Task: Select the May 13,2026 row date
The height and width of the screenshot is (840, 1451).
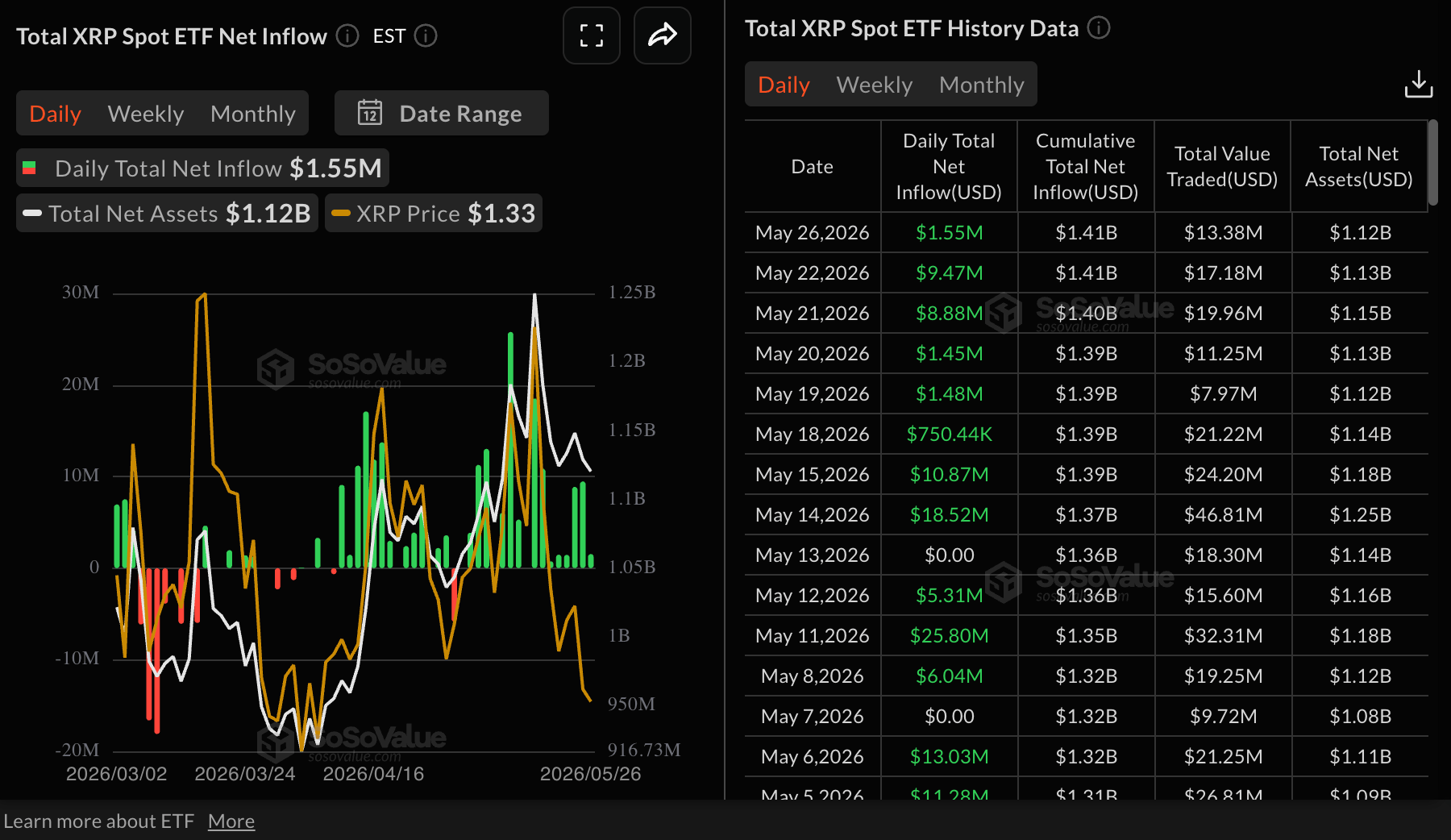Action: coord(813,555)
